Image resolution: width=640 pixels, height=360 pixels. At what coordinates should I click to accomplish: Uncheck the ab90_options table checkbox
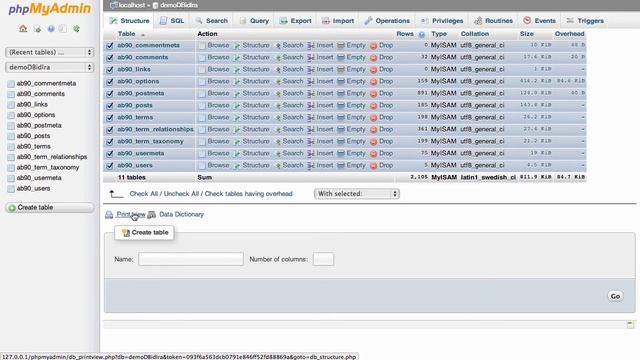tap(110, 82)
